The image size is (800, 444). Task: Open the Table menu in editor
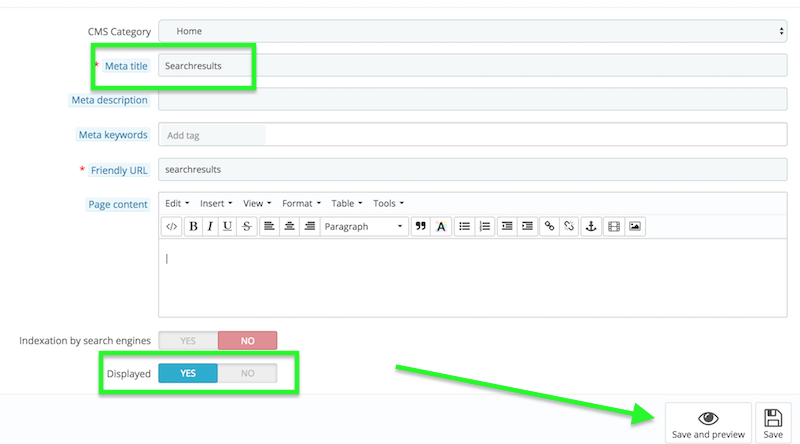click(x=346, y=204)
